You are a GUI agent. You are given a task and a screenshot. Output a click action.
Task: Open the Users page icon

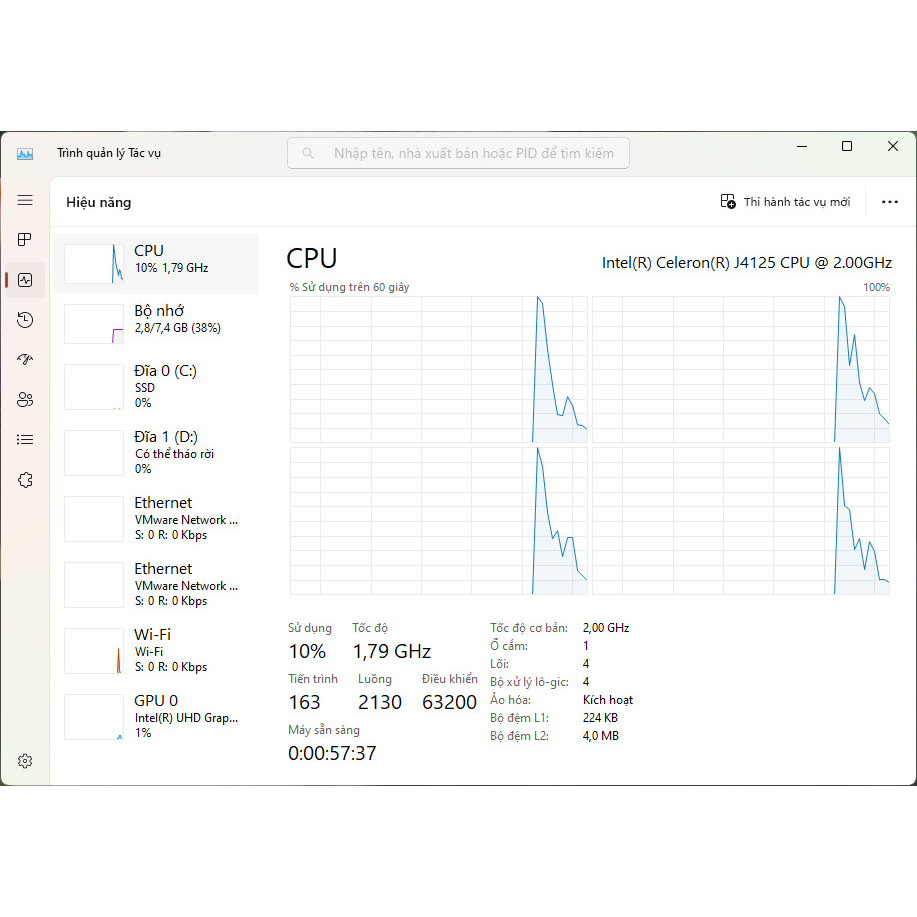[x=25, y=400]
